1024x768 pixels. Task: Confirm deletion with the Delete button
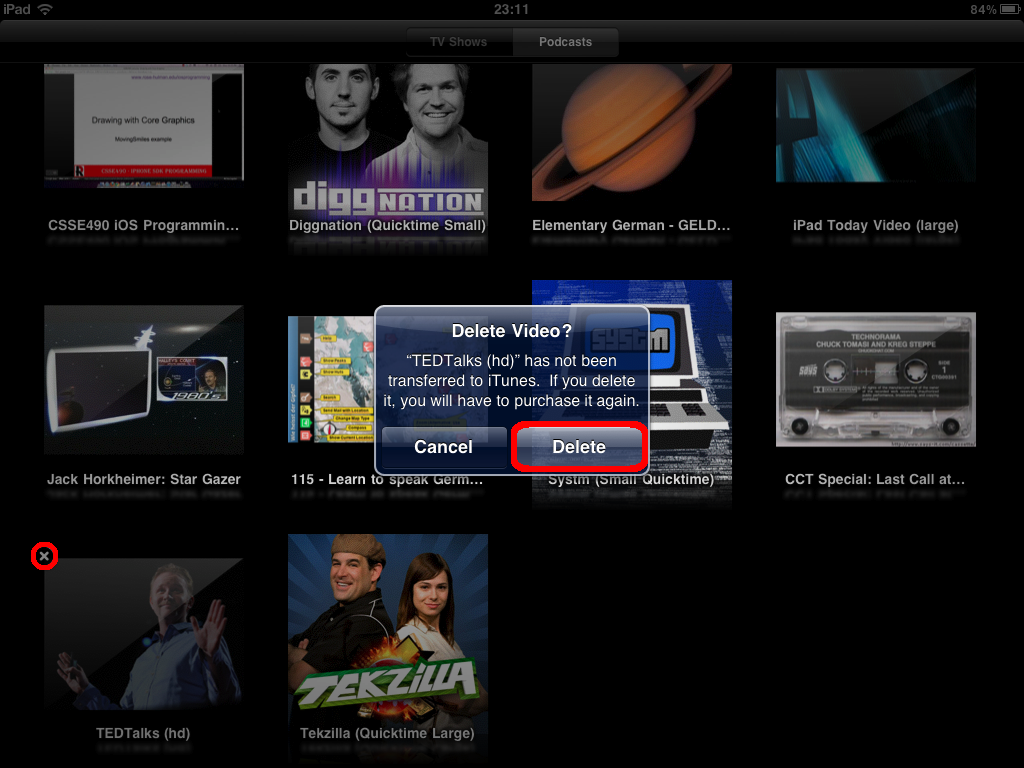coord(579,447)
